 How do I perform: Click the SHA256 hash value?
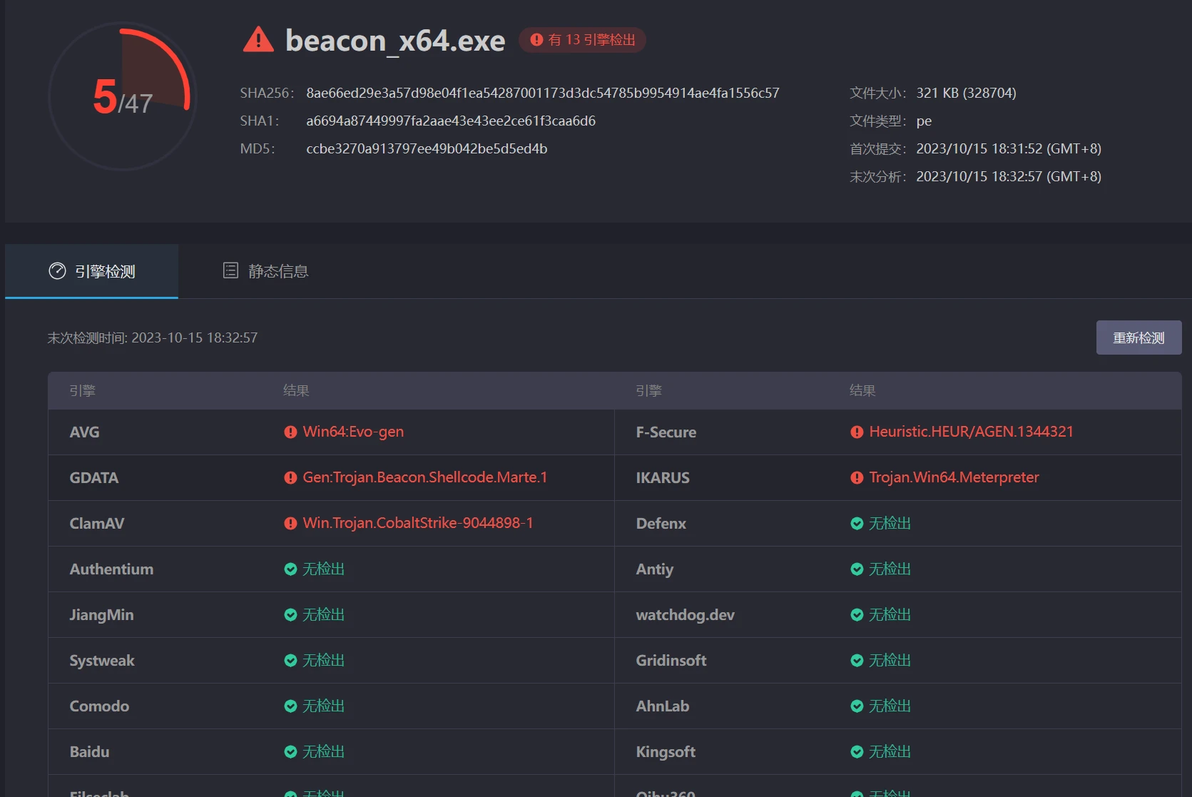tap(542, 93)
